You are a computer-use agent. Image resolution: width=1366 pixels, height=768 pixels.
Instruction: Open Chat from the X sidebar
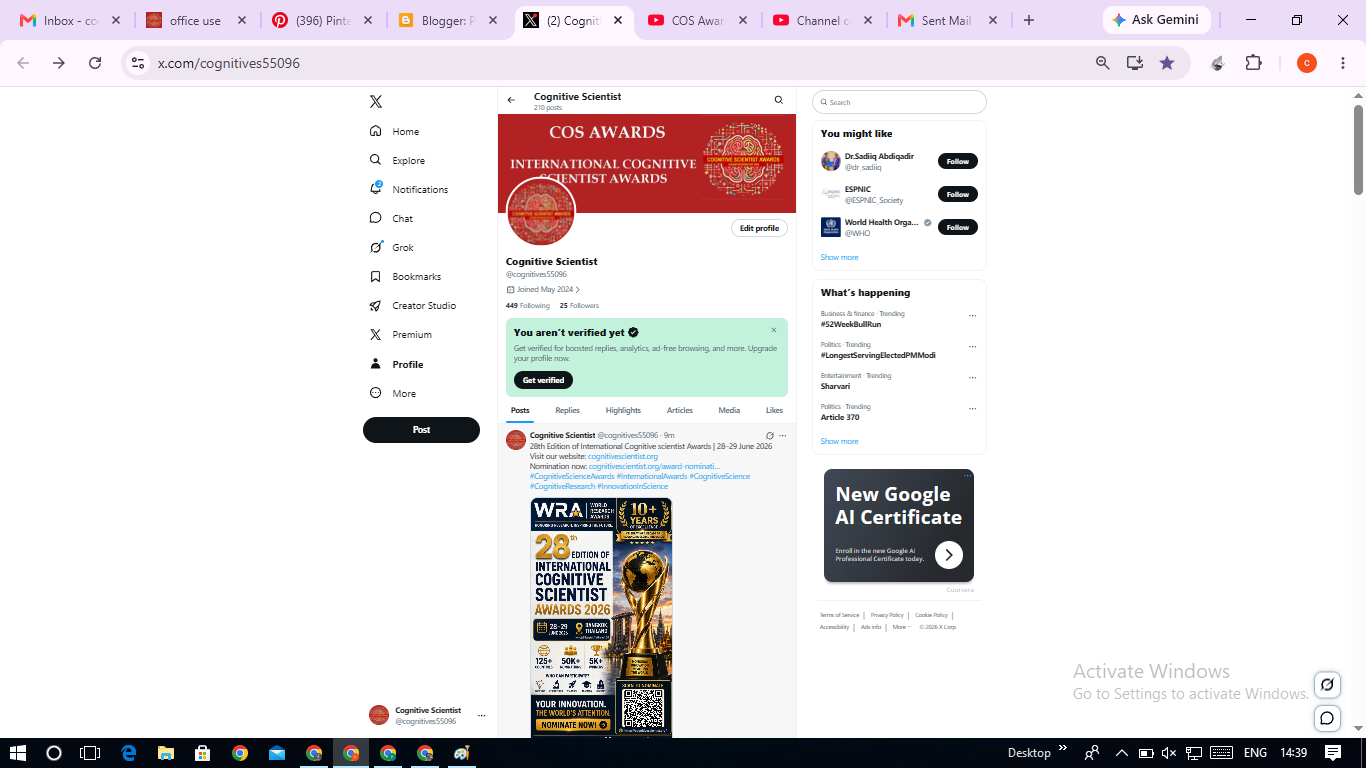tap(391, 218)
